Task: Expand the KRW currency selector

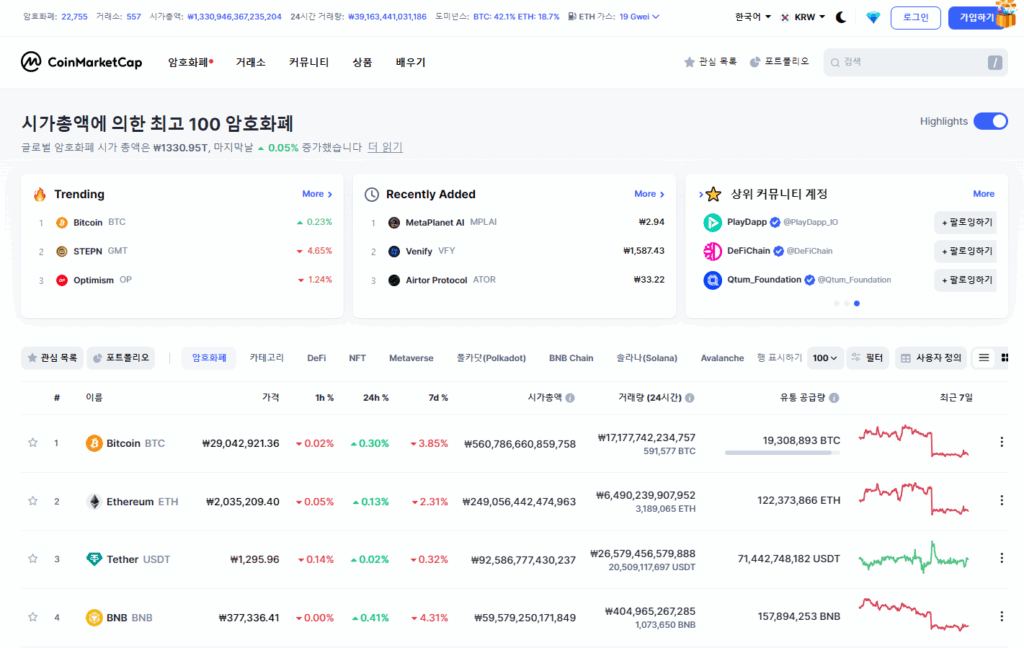Action: coord(803,17)
